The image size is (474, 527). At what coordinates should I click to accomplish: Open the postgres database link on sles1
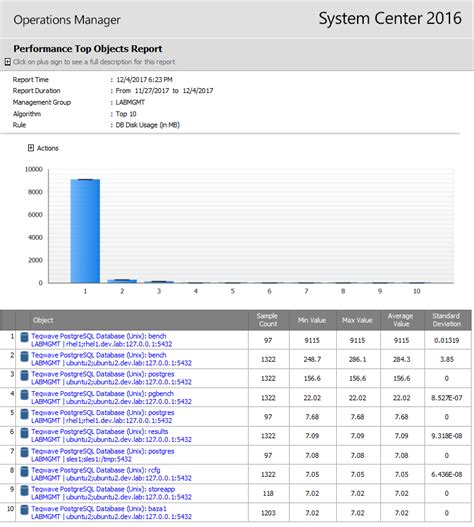pos(103,455)
